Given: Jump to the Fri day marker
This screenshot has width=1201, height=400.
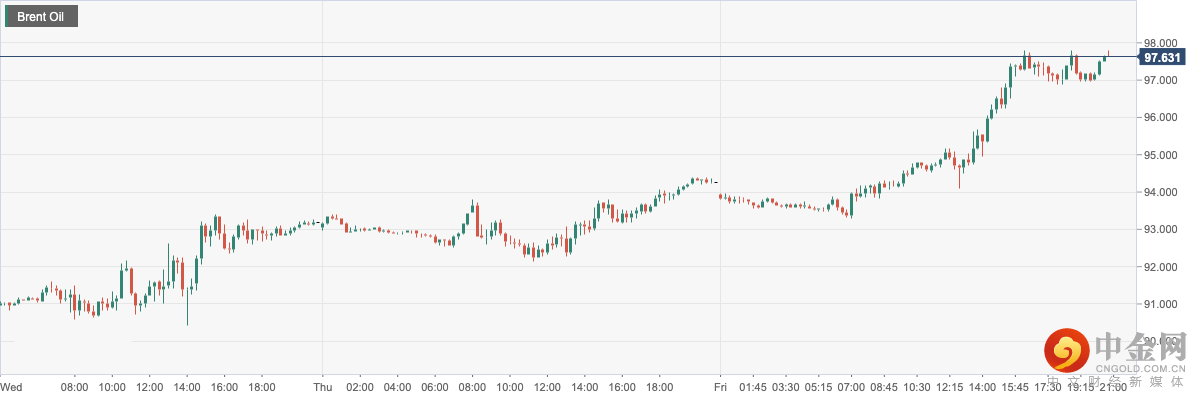Looking at the screenshot, I should [x=719, y=387].
